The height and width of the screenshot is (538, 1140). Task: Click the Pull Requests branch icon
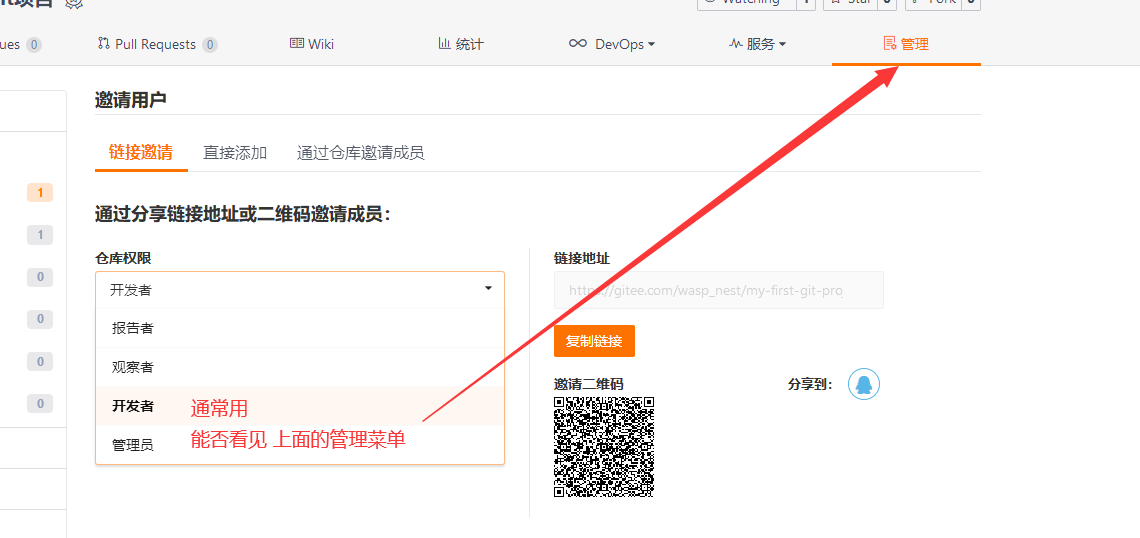(103, 43)
